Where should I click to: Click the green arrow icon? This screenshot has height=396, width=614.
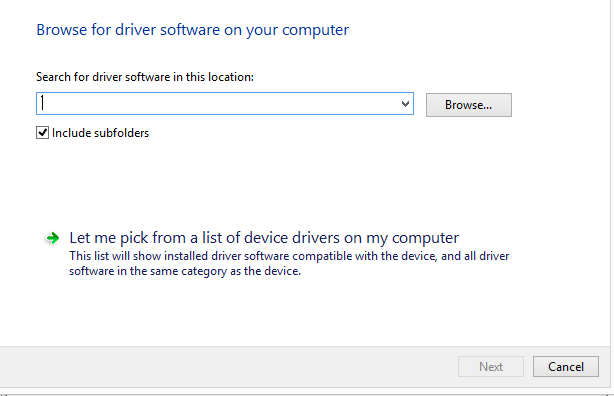(52, 238)
